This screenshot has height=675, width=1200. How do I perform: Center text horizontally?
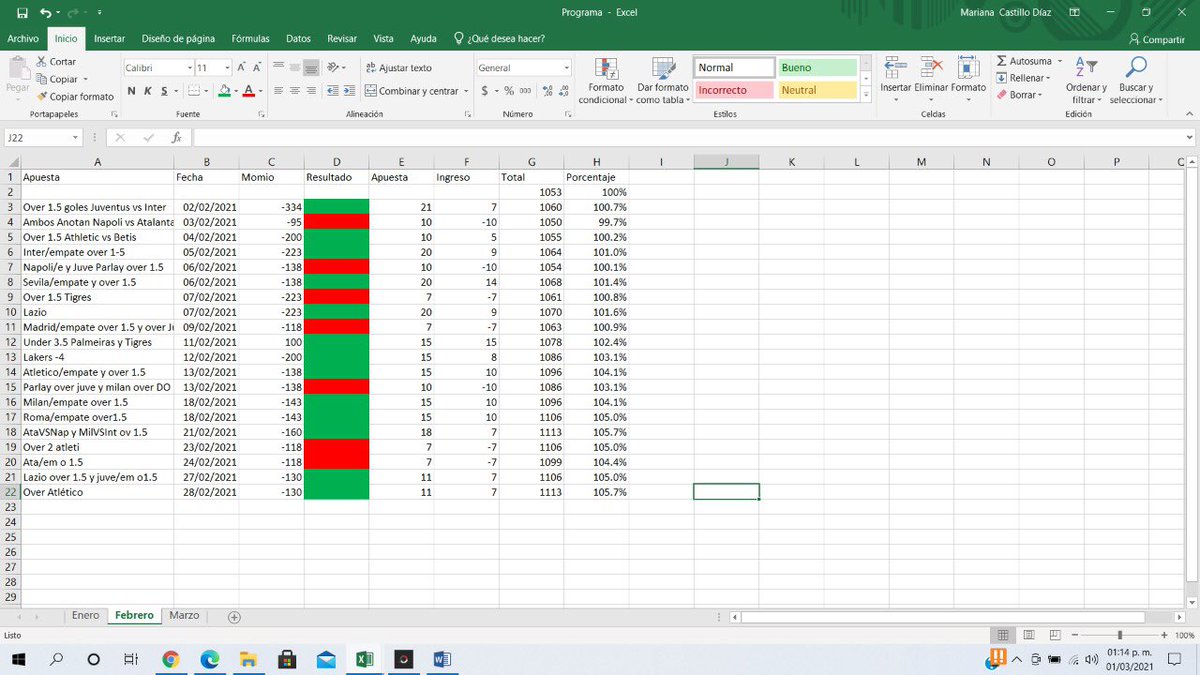click(295, 91)
